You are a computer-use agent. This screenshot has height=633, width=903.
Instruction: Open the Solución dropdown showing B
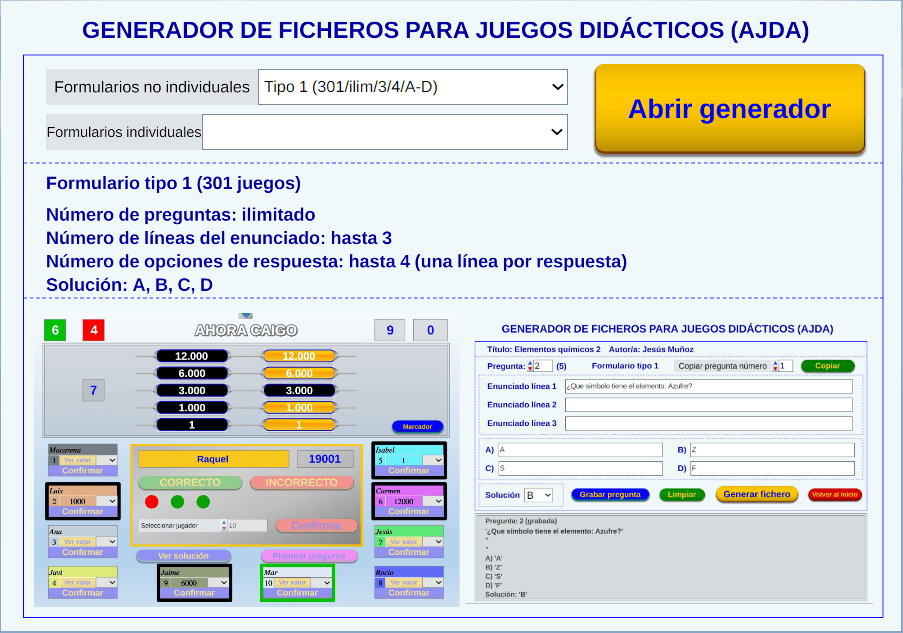click(x=538, y=495)
